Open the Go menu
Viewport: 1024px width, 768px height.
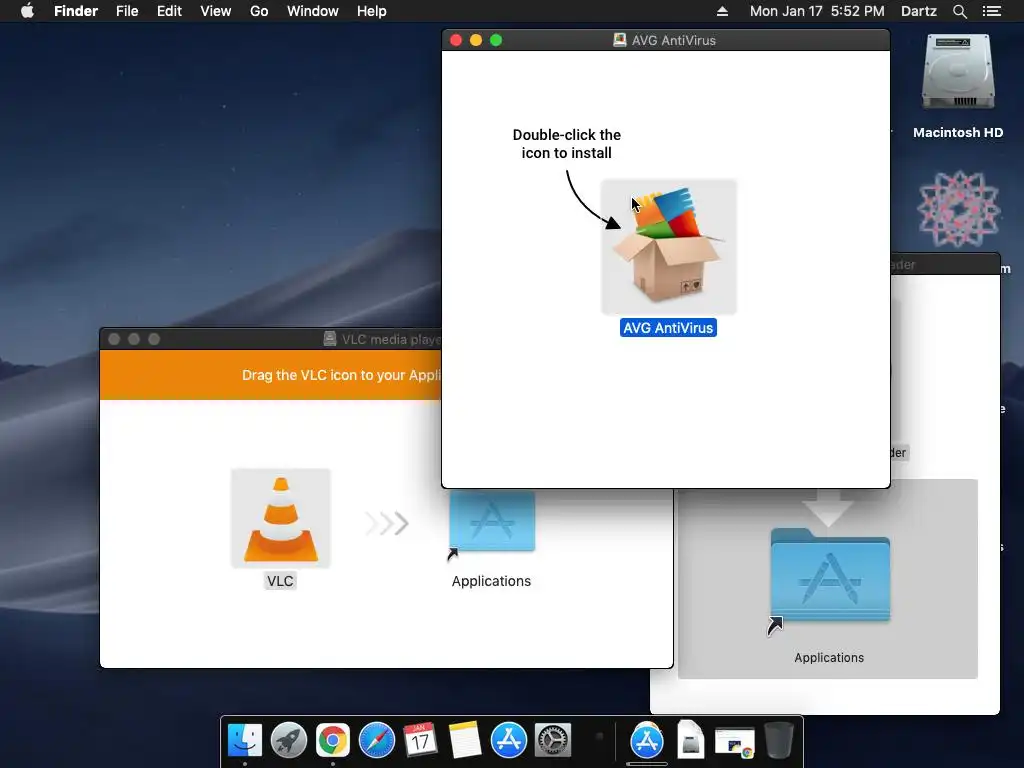259,11
